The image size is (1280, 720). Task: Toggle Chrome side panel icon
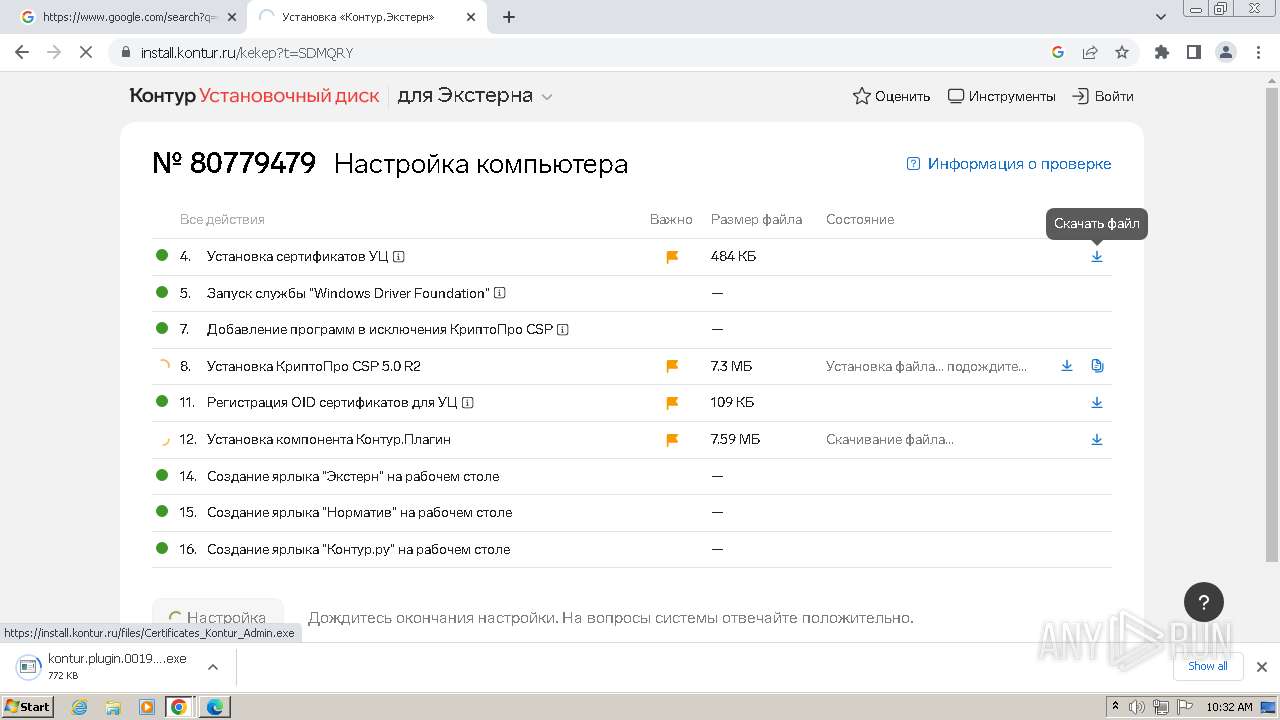[1194, 52]
